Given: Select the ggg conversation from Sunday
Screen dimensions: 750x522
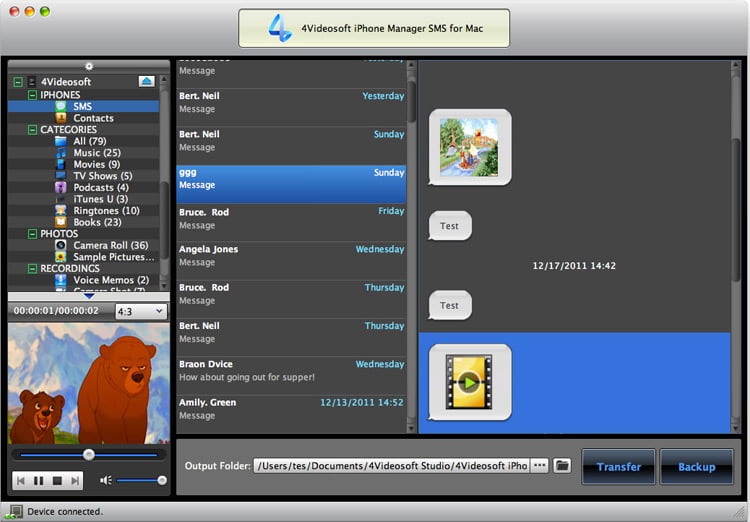Looking at the screenshot, I should click(291, 184).
